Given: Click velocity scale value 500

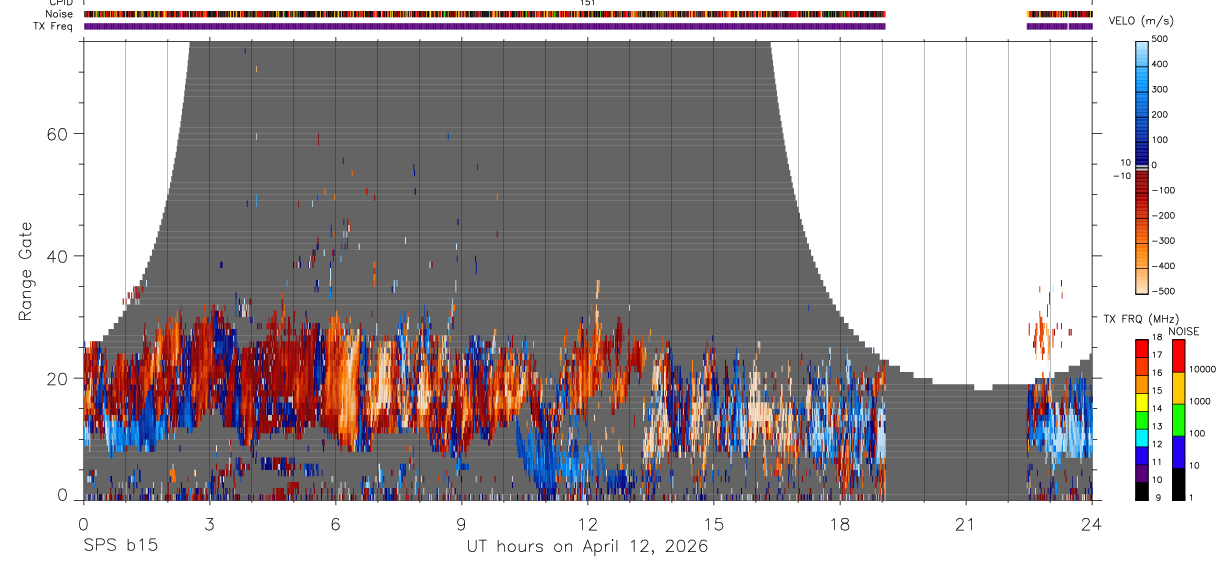Looking at the screenshot, I should (1160, 39).
